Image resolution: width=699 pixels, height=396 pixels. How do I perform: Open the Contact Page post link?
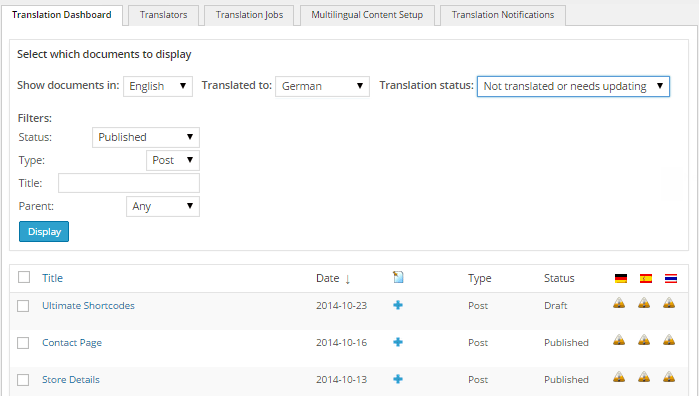click(72, 342)
